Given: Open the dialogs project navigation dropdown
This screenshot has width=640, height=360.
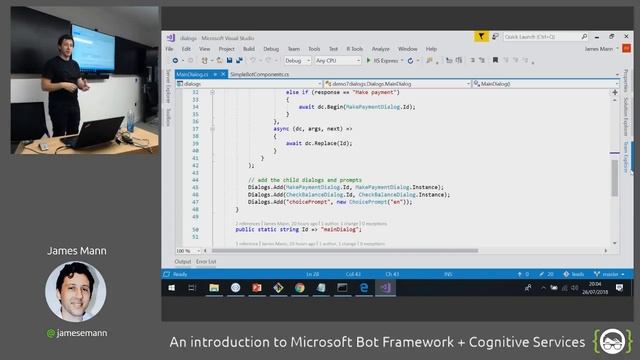Looking at the screenshot, I should [x=249, y=84].
